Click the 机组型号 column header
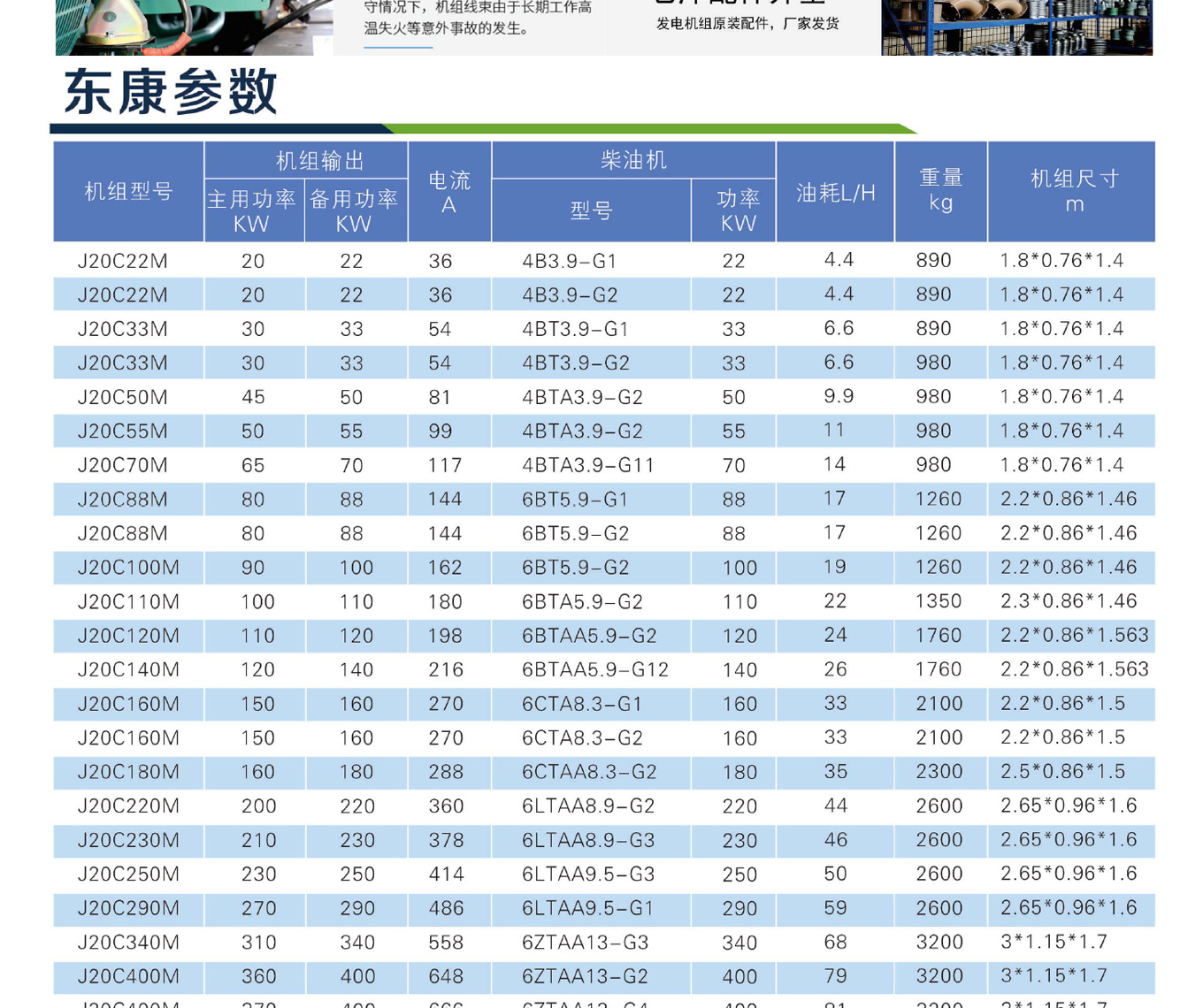Screen dimensions: 1203x1008 pos(129,192)
